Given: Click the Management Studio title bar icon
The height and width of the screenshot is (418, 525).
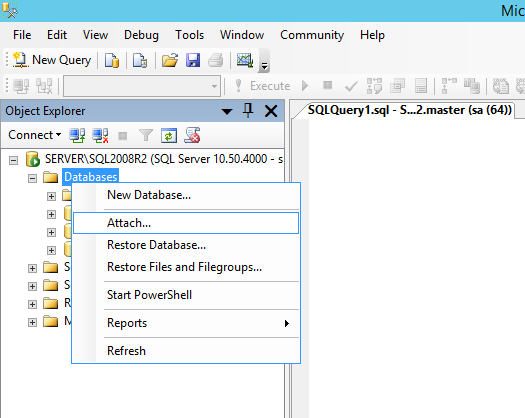Looking at the screenshot, I should point(10,10).
